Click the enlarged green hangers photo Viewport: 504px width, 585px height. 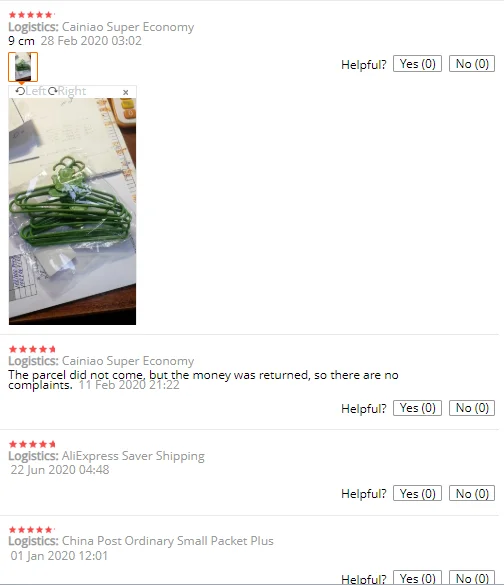[x=72, y=211]
